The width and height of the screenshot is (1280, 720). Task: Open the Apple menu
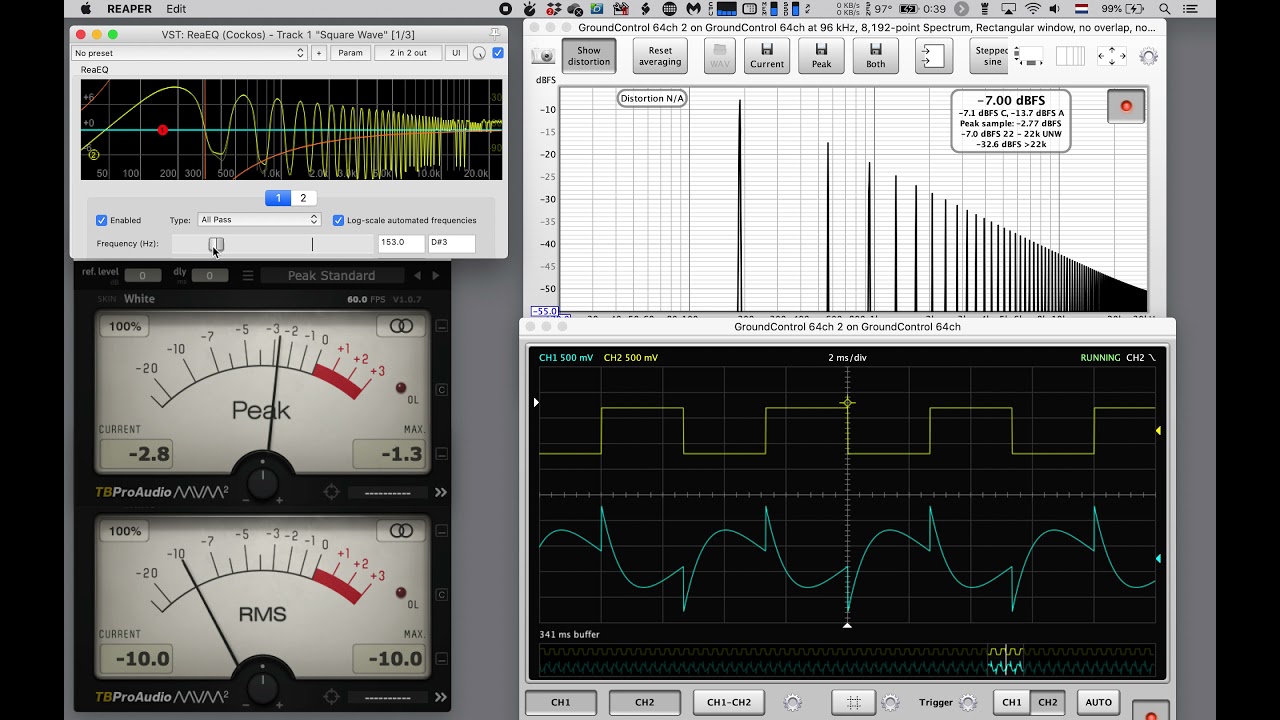point(85,9)
